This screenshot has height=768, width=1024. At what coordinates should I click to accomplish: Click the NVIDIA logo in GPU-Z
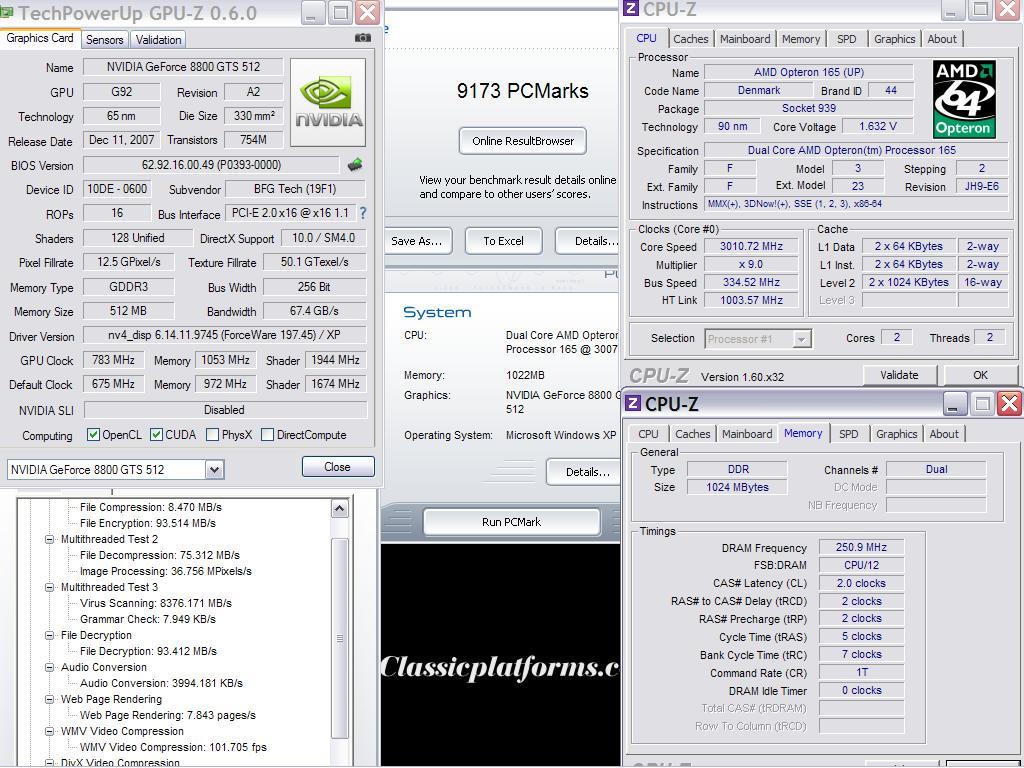pyautogui.click(x=328, y=103)
